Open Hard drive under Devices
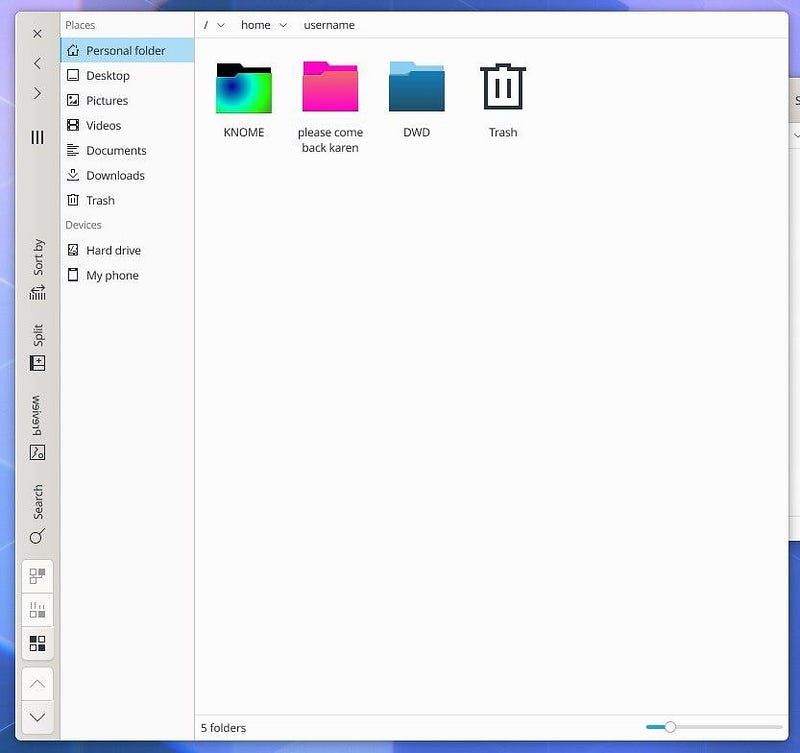 click(x=127, y=250)
